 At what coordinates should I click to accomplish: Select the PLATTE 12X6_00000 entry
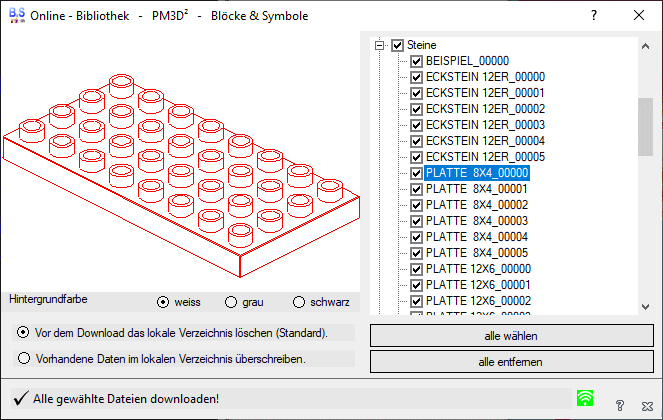[478, 269]
